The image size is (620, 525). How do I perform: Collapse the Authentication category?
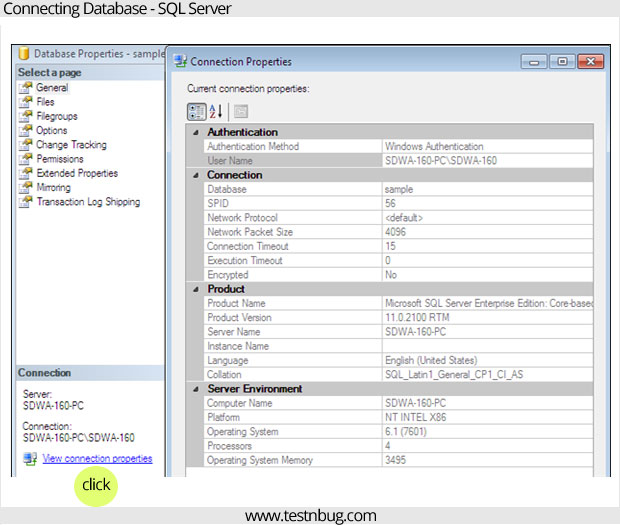[x=196, y=132]
